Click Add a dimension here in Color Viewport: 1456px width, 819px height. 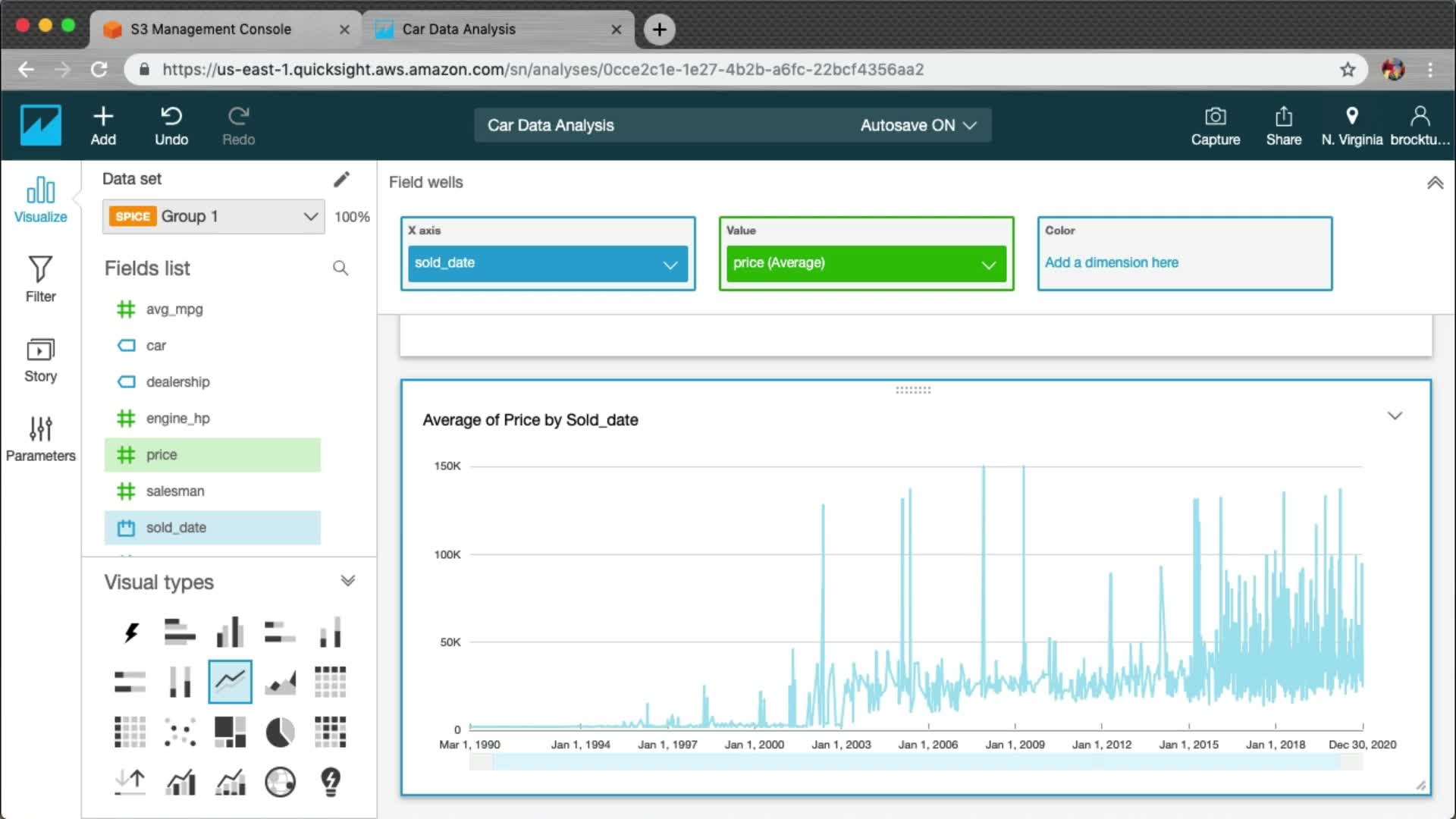1111,262
